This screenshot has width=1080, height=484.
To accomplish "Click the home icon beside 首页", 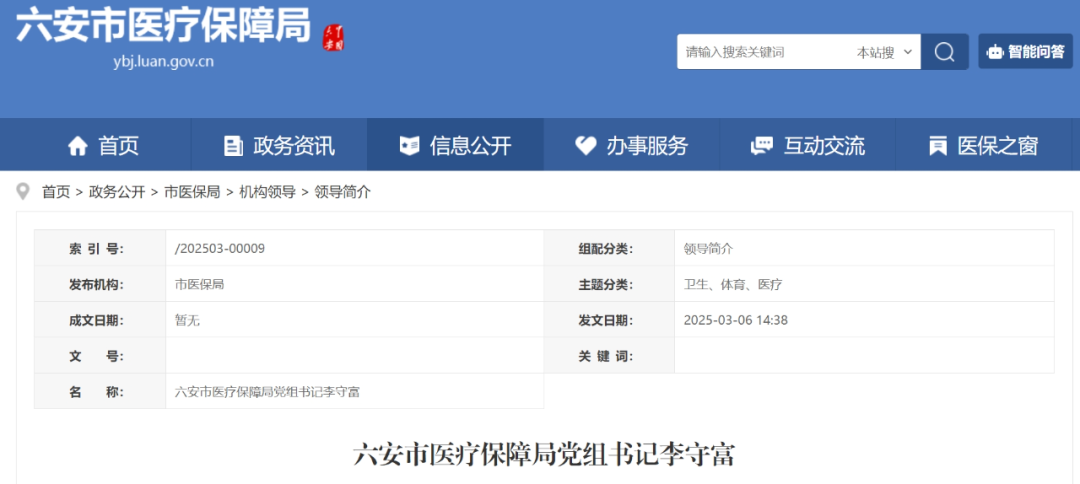I will 78,146.
